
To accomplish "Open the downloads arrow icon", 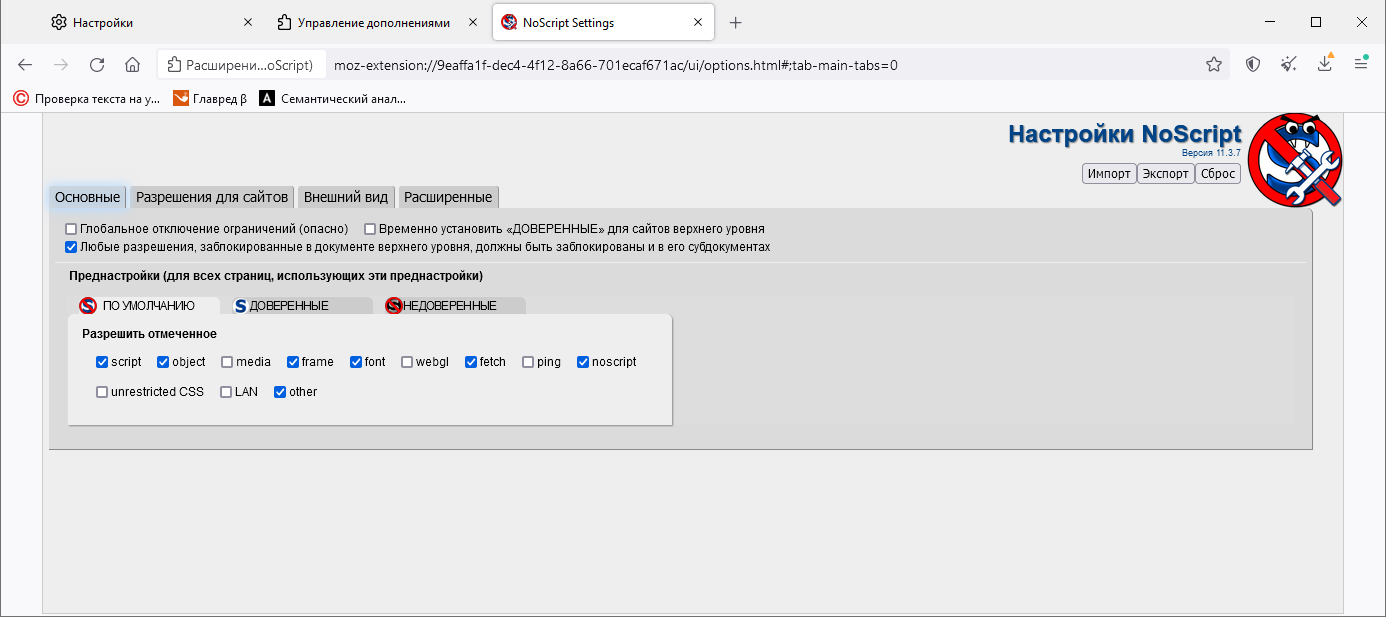I will pyautogui.click(x=1325, y=65).
